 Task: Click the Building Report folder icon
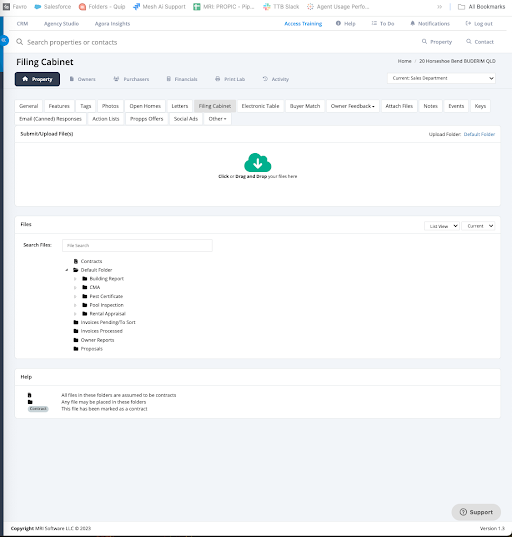[x=85, y=278]
